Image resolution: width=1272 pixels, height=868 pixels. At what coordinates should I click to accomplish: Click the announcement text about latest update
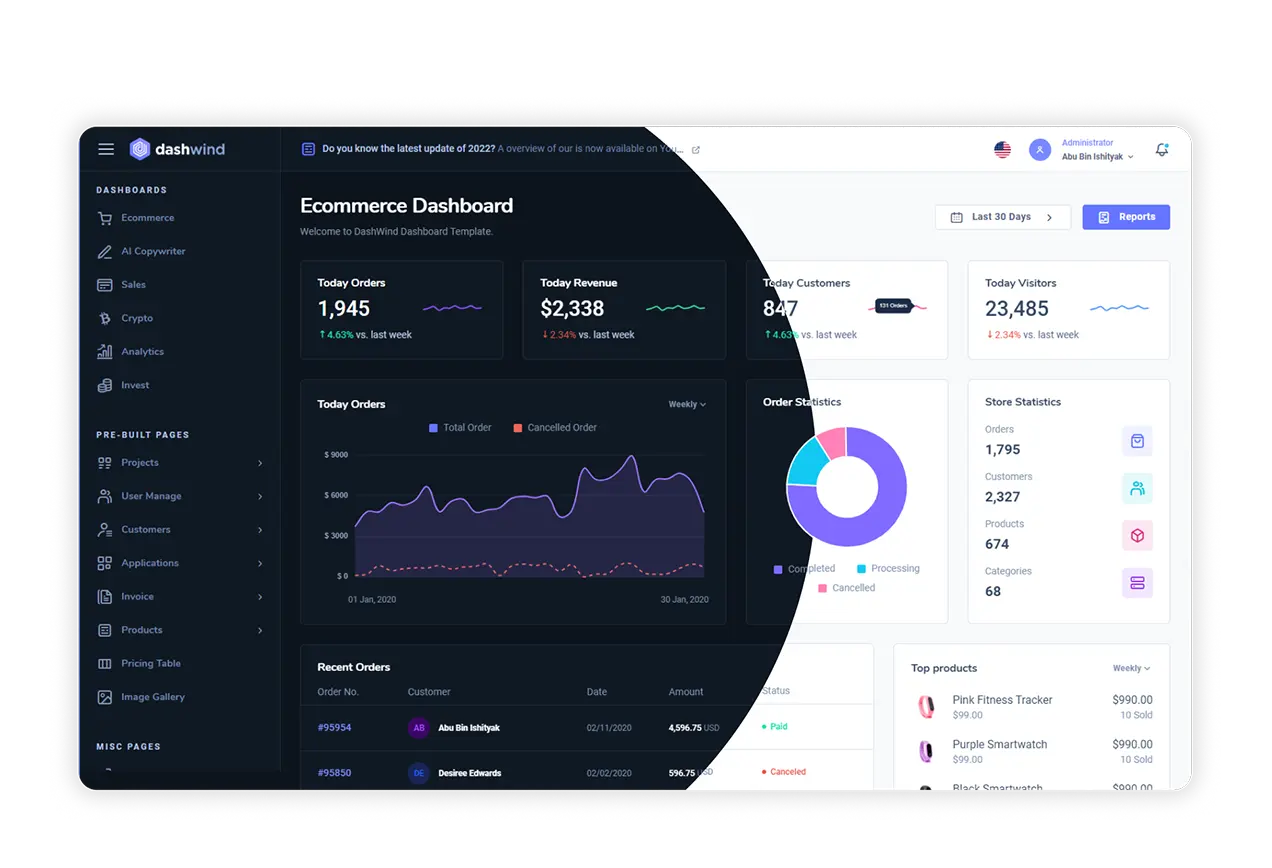[502, 149]
